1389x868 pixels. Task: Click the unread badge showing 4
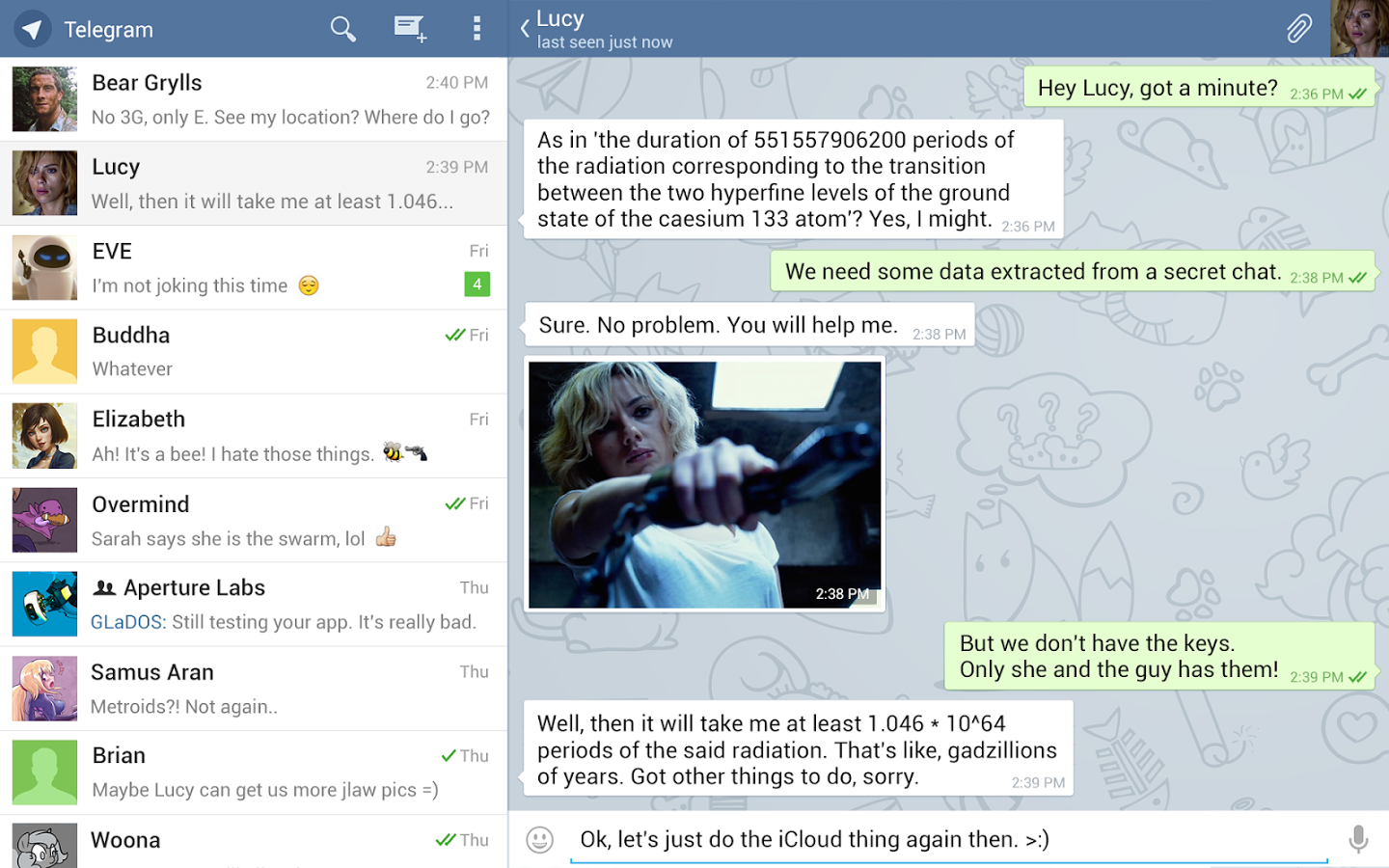click(477, 285)
